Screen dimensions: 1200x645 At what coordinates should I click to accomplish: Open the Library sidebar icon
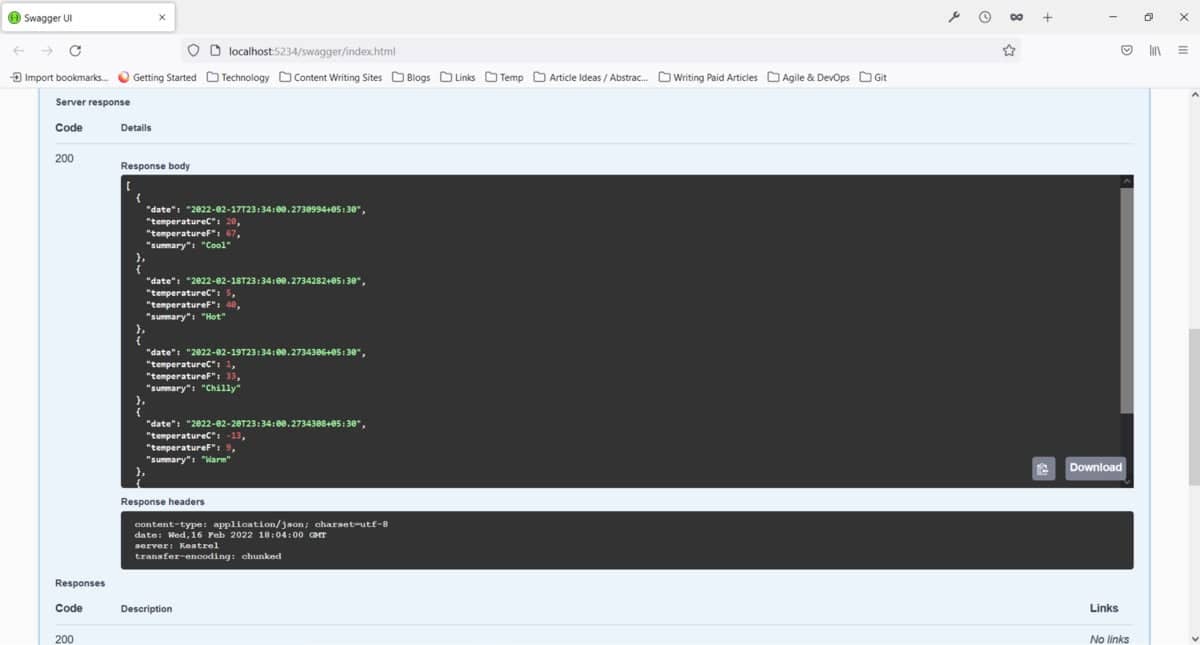click(1154, 51)
